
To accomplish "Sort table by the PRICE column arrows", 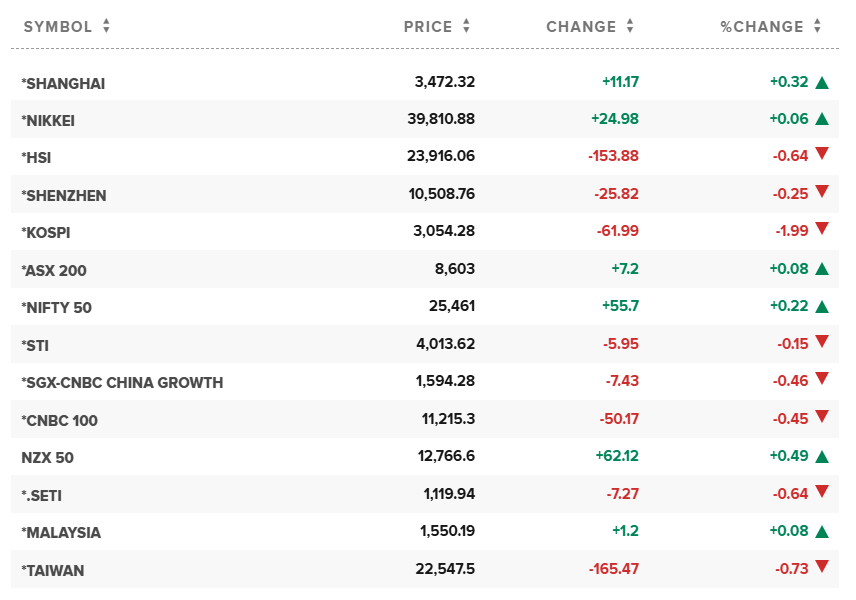I will pos(466,27).
